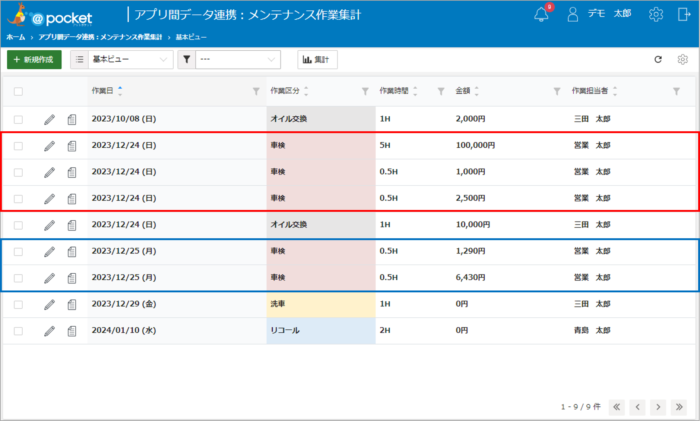The width and height of the screenshot is (700, 421).
Task: Open the user profile icon
Action: pyautogui.click(x=572, y=14)
